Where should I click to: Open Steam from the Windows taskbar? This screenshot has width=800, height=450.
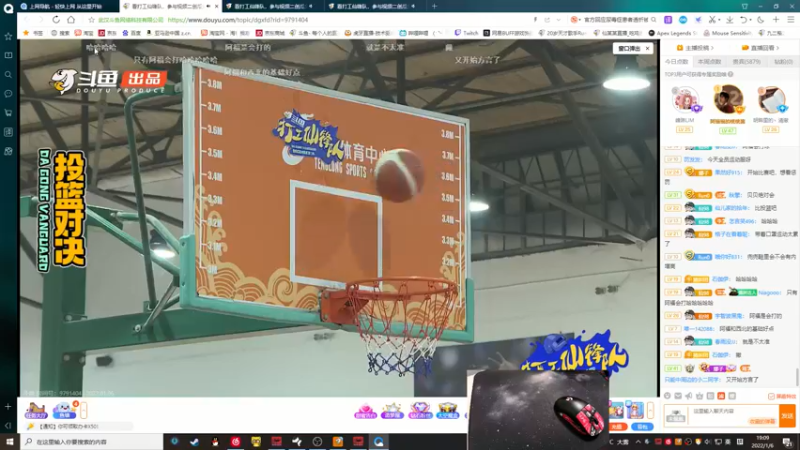coord(194,442)
